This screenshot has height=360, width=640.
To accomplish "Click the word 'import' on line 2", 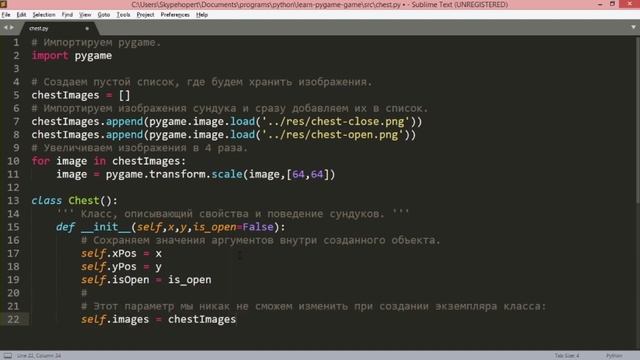I will coord(50,56).
